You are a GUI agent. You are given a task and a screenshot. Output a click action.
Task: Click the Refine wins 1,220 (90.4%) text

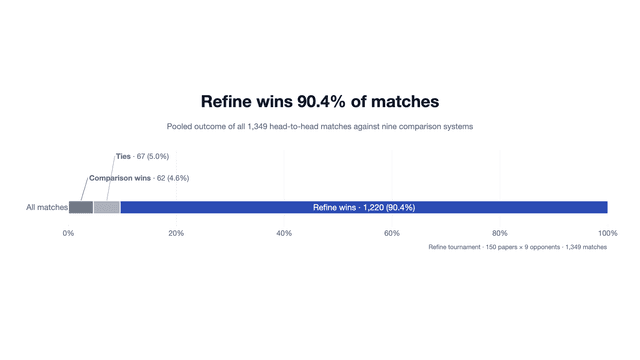pyautogui.click(x=364, y=207)
